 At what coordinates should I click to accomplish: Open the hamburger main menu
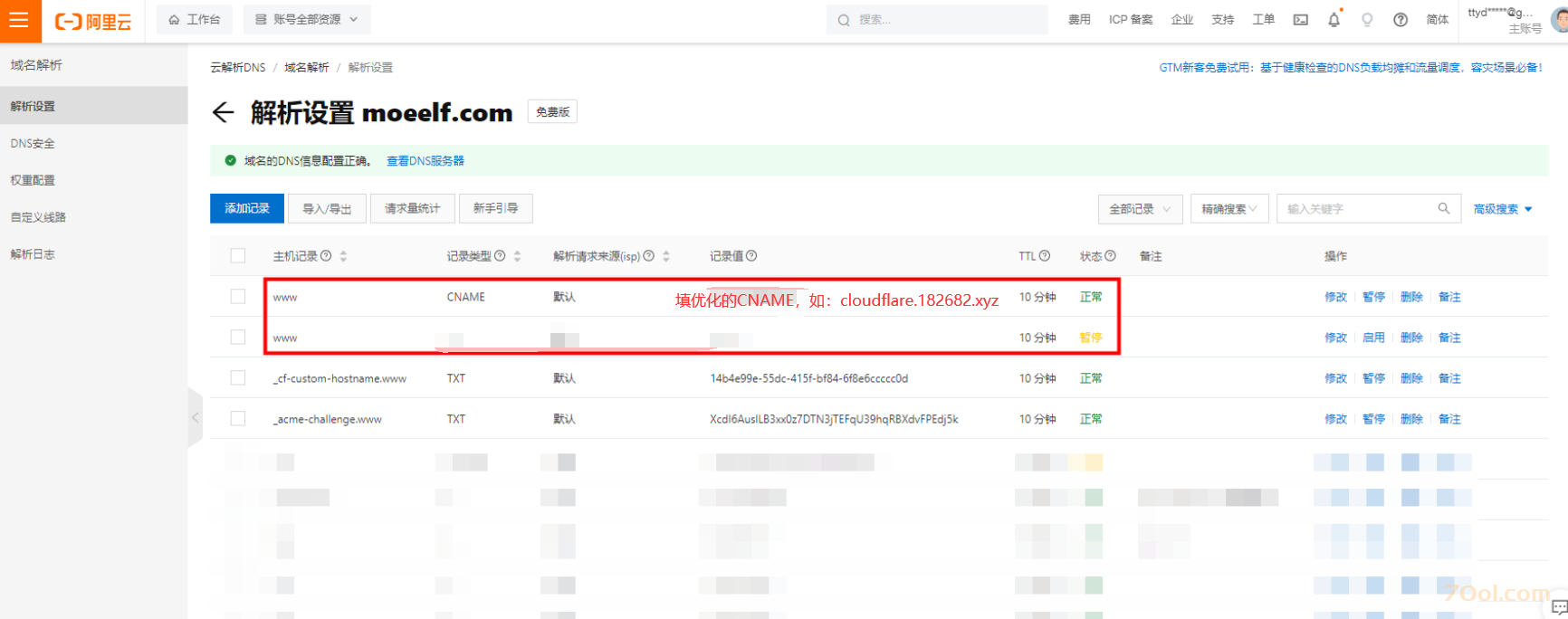pos(20,20)
